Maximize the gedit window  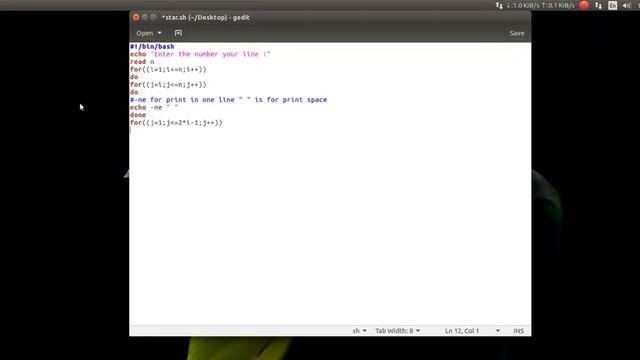coord(153,17)
